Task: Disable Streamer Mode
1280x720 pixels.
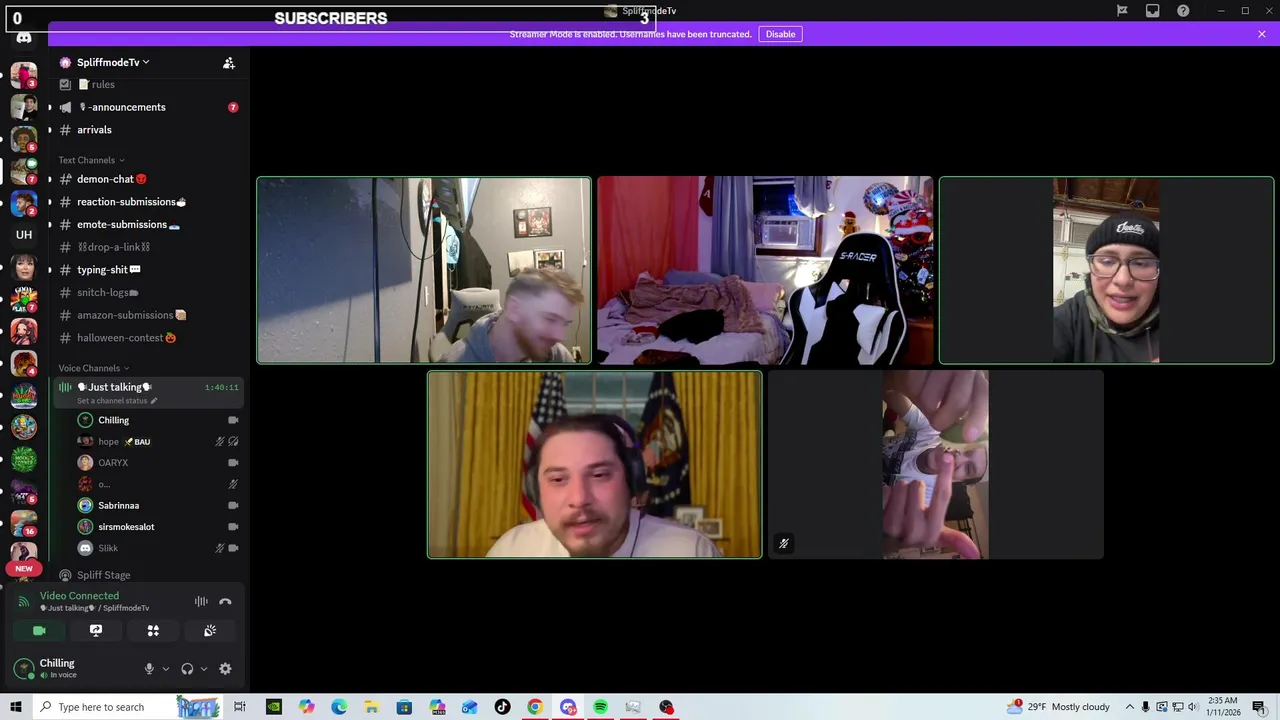Action: 780,34
